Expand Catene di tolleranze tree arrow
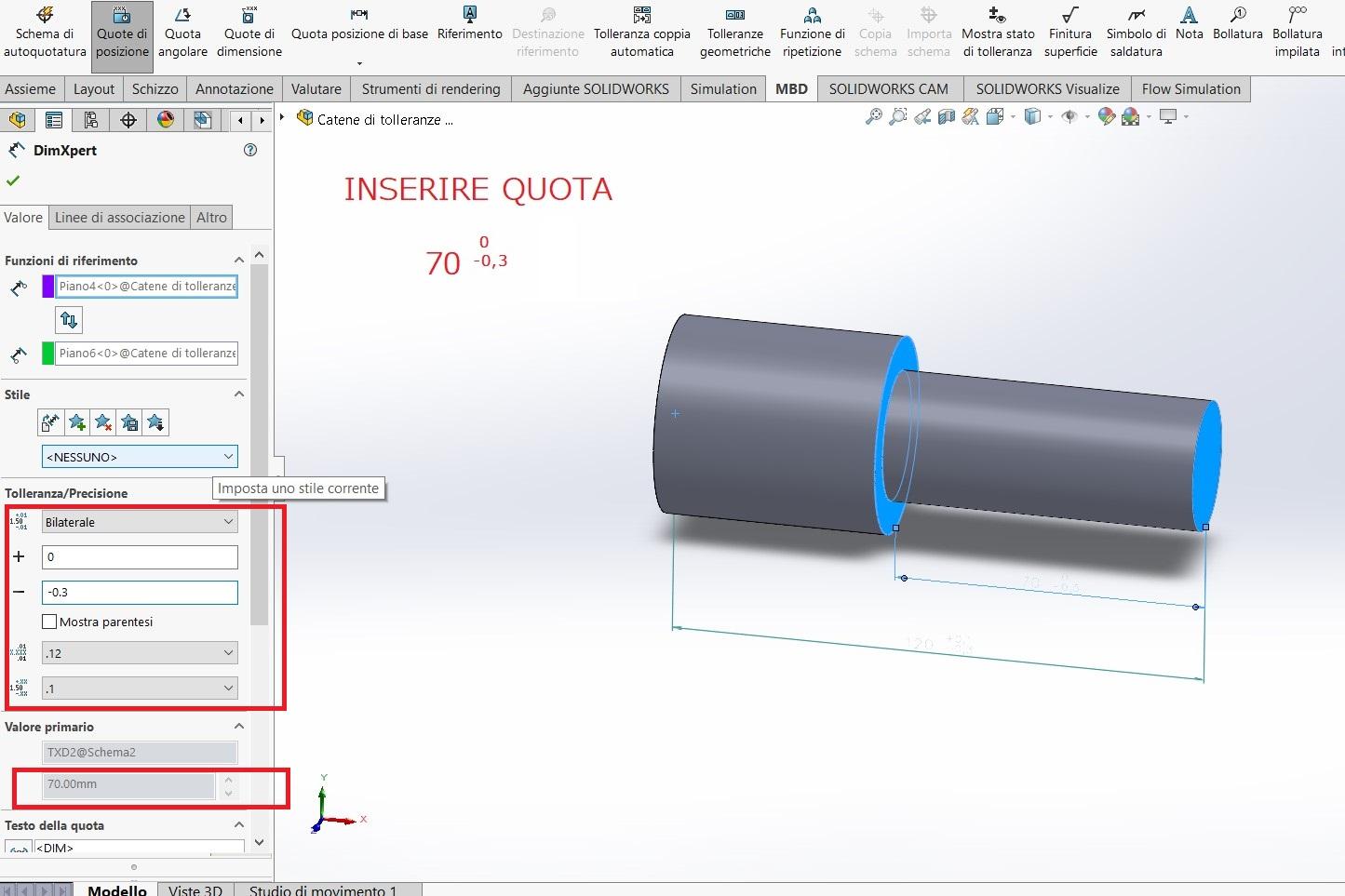 click(x=282, y=117)
